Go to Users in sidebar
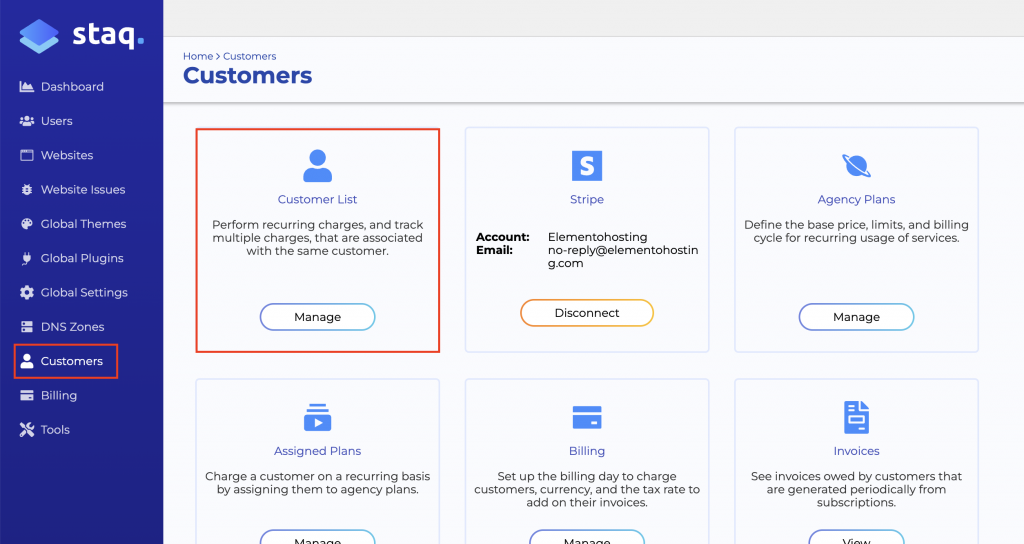This screenshot has height=544, width=1024. coord(56,121)
